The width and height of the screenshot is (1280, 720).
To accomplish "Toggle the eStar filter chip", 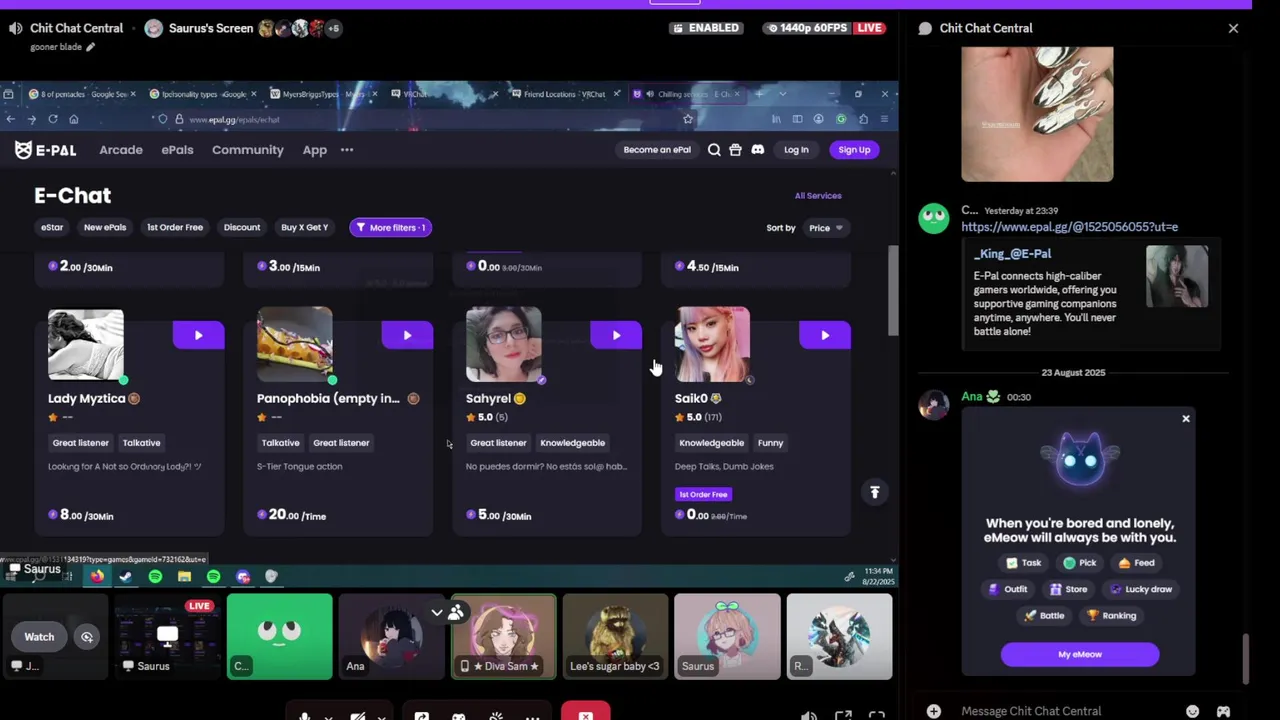I will tap(52, 227).
